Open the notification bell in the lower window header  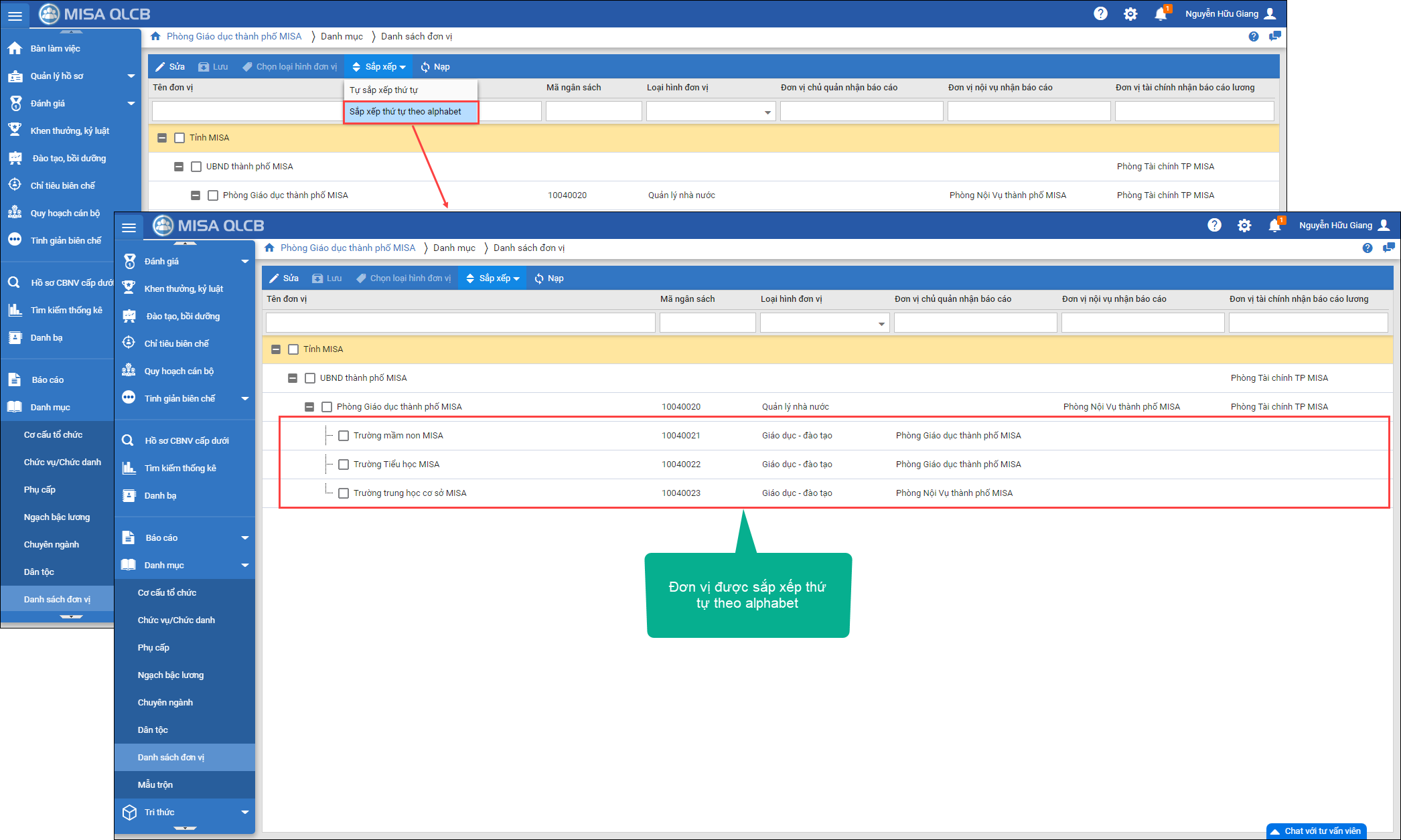point(1274,226)
